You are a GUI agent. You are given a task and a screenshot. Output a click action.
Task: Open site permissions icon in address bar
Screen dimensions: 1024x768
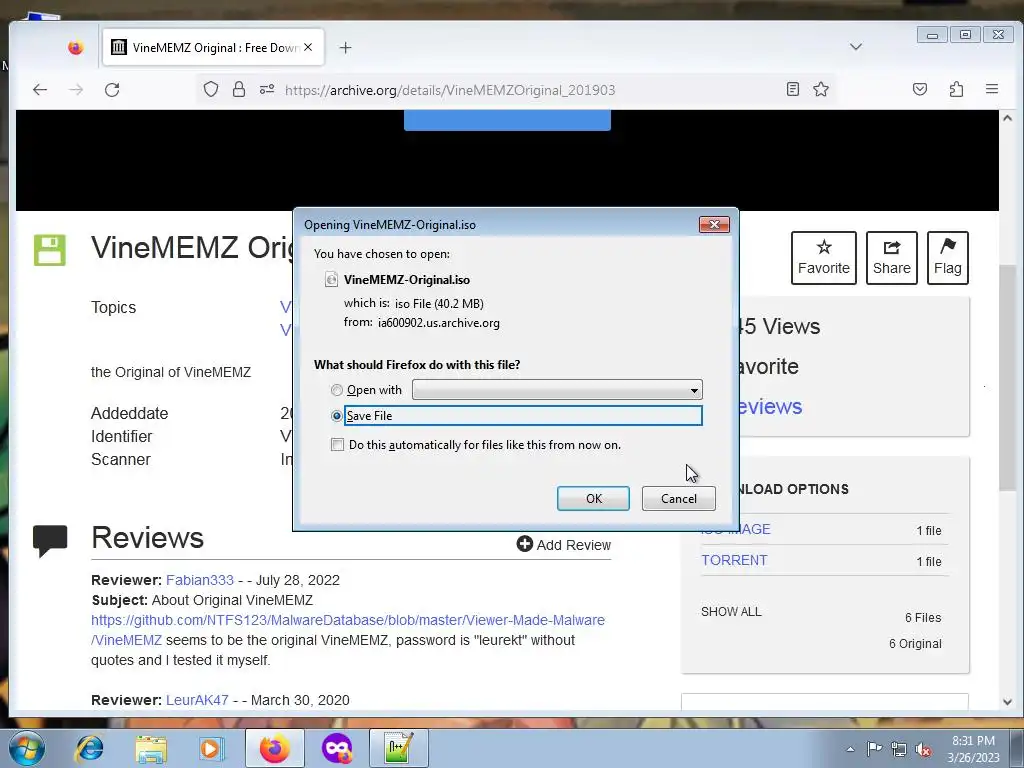tap(267, 89)
